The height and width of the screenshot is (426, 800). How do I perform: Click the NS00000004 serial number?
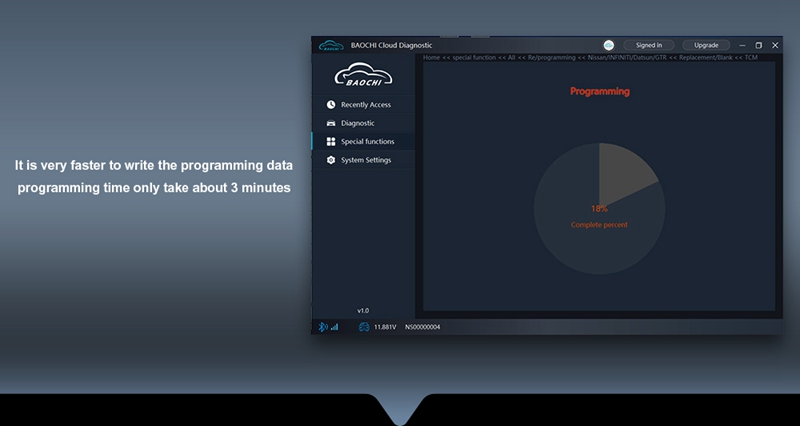(422, 327)
